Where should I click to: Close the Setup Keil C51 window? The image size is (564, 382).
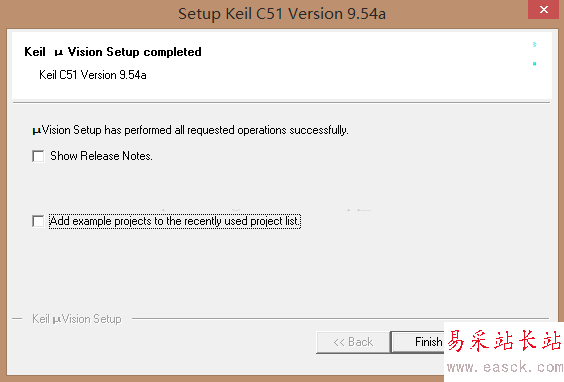click(x=543, y=9)
